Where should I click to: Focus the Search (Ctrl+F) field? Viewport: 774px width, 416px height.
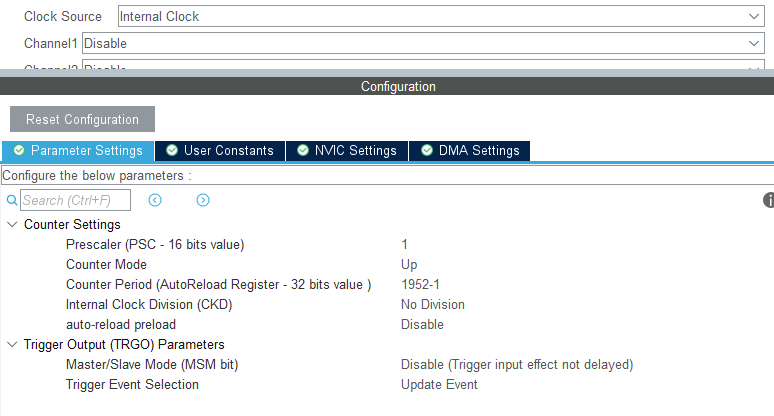coord(75,201)
